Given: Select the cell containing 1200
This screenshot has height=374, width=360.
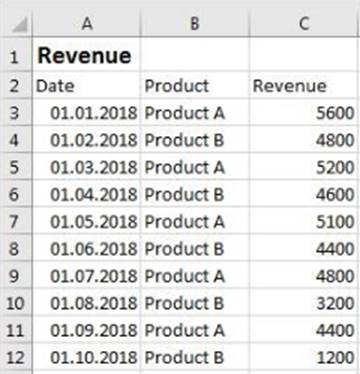Looking at the screenshot, I should 303,358.
